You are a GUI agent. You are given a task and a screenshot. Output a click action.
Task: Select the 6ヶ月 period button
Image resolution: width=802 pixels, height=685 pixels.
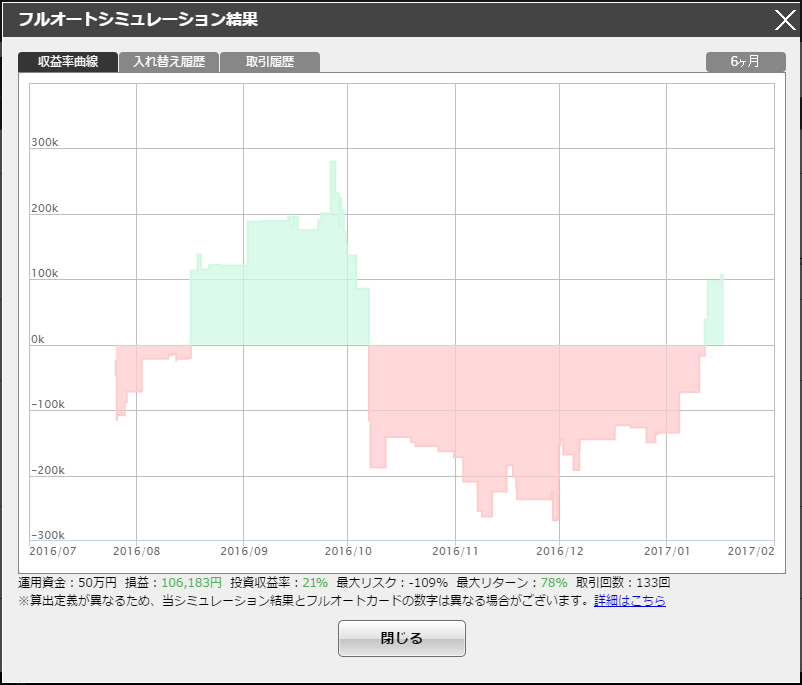[x=746, y=61]
